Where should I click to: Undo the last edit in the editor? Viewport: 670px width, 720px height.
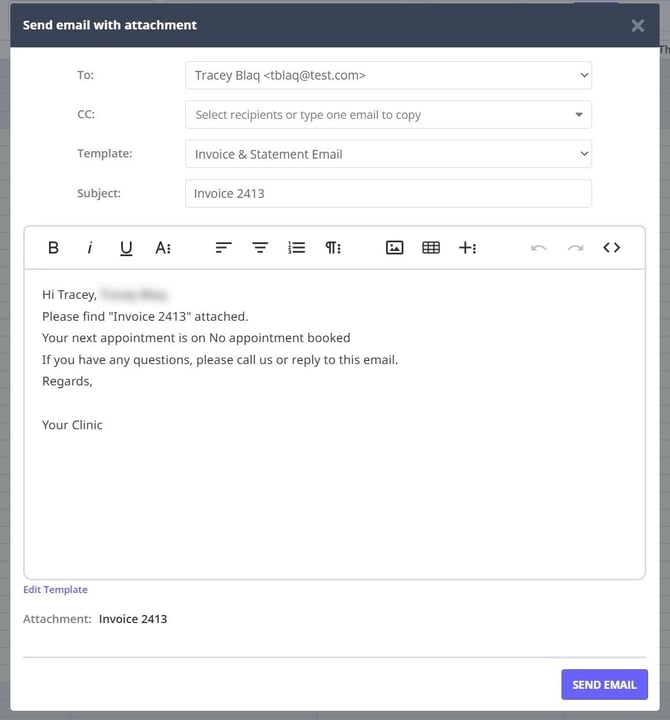(539, 248)
